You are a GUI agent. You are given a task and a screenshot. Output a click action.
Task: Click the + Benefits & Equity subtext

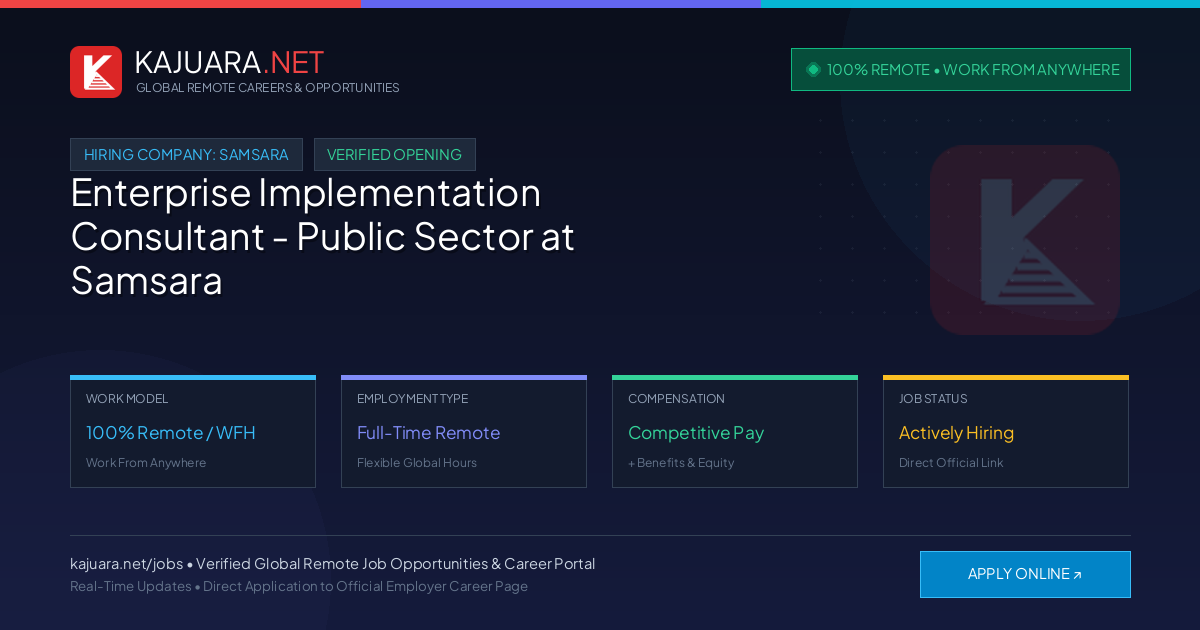(x=681, y=463)
